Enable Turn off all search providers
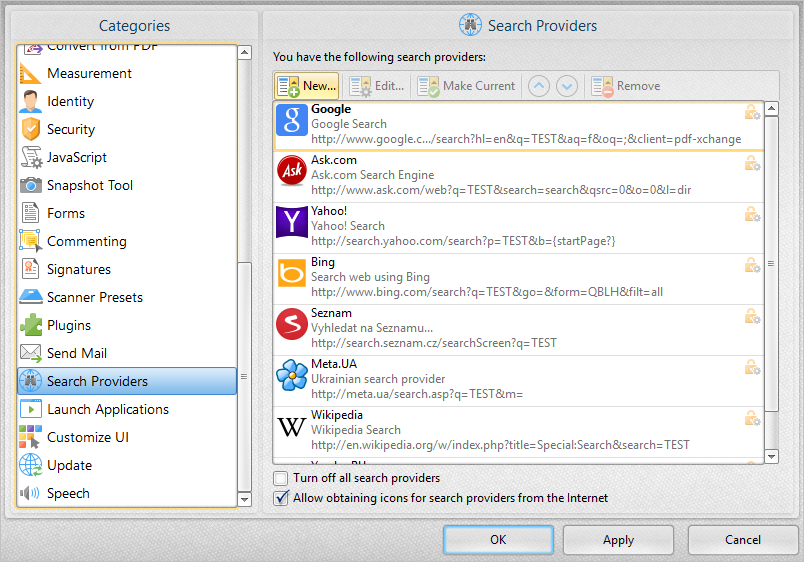 281,479
